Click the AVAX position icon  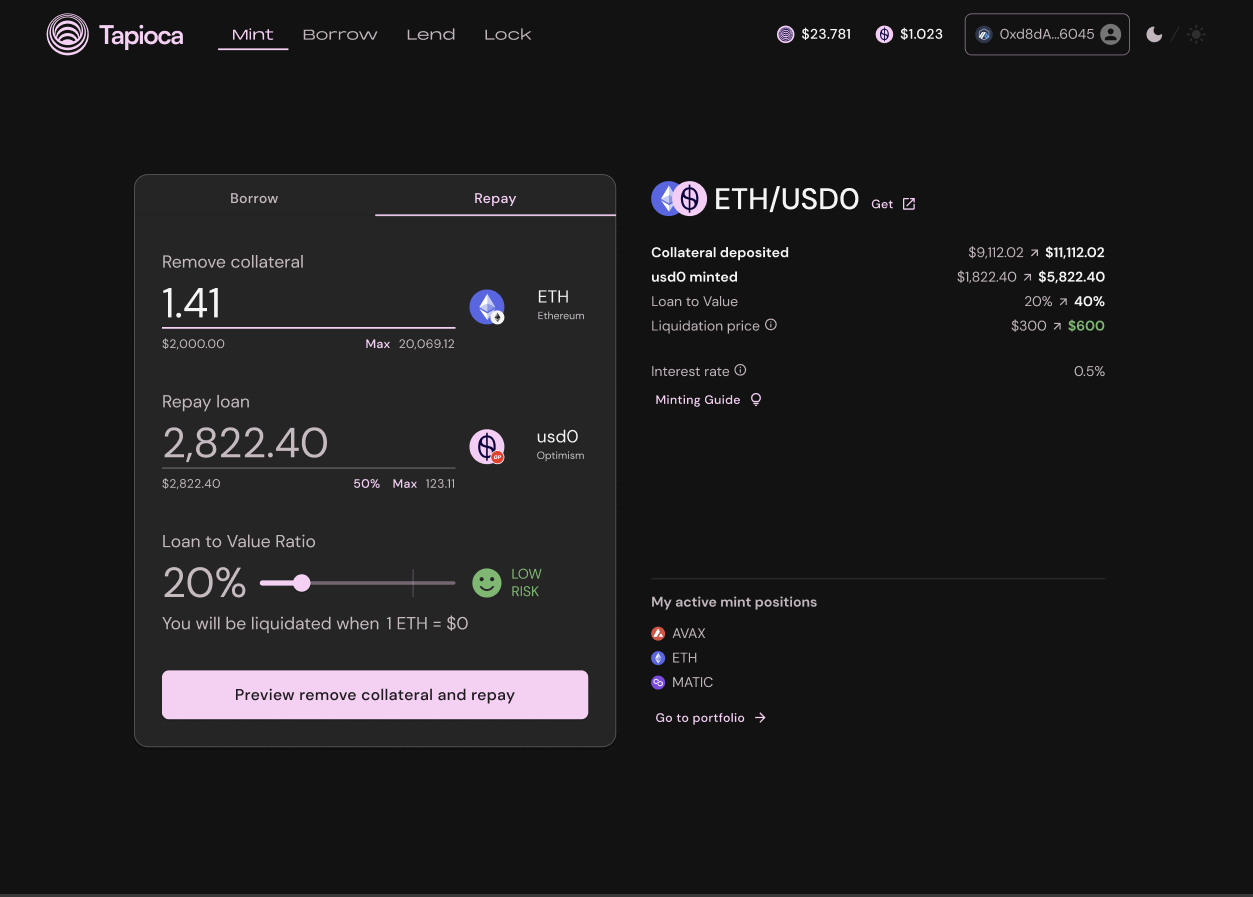pyautogui.click(x=658, y=633)
